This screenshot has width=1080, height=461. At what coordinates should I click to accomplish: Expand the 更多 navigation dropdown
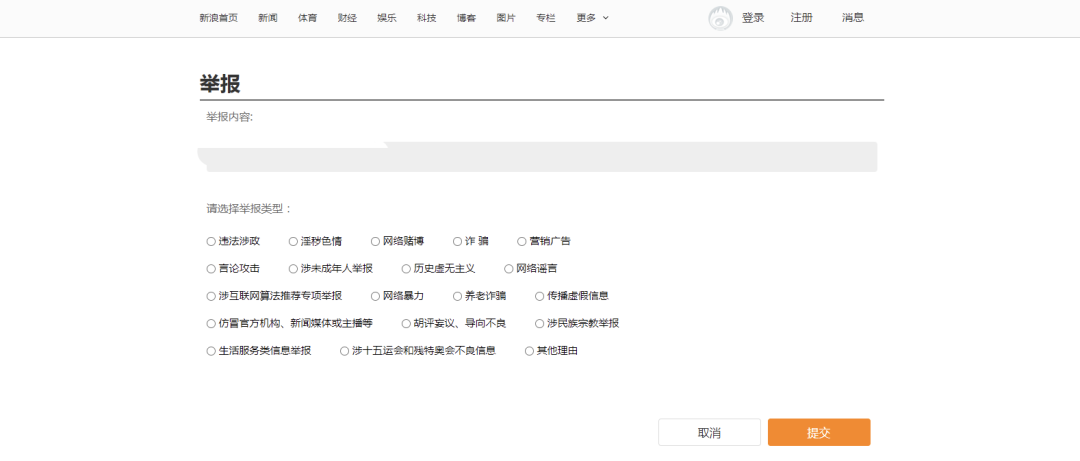pyautogui.click(x=592, y=19)
